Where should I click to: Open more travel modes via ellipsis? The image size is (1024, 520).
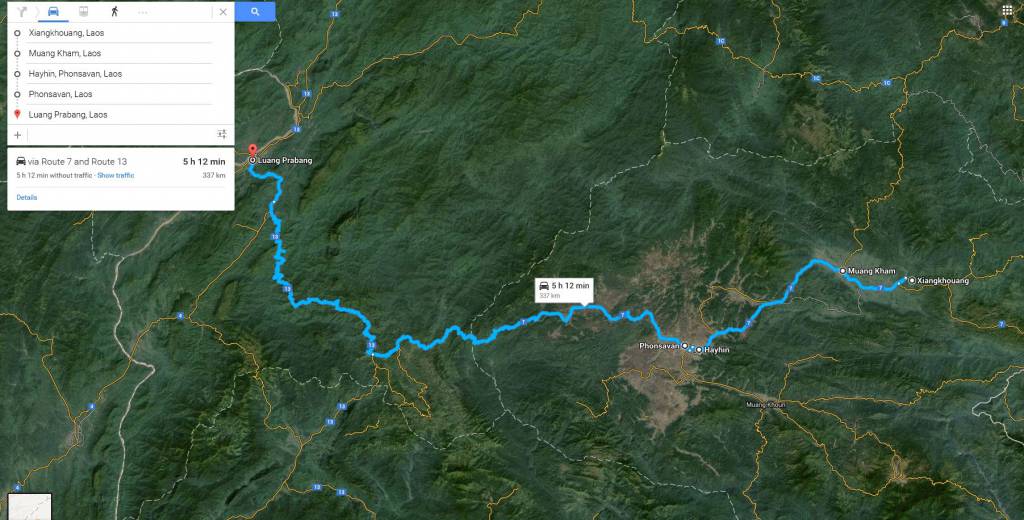(143, 12)
